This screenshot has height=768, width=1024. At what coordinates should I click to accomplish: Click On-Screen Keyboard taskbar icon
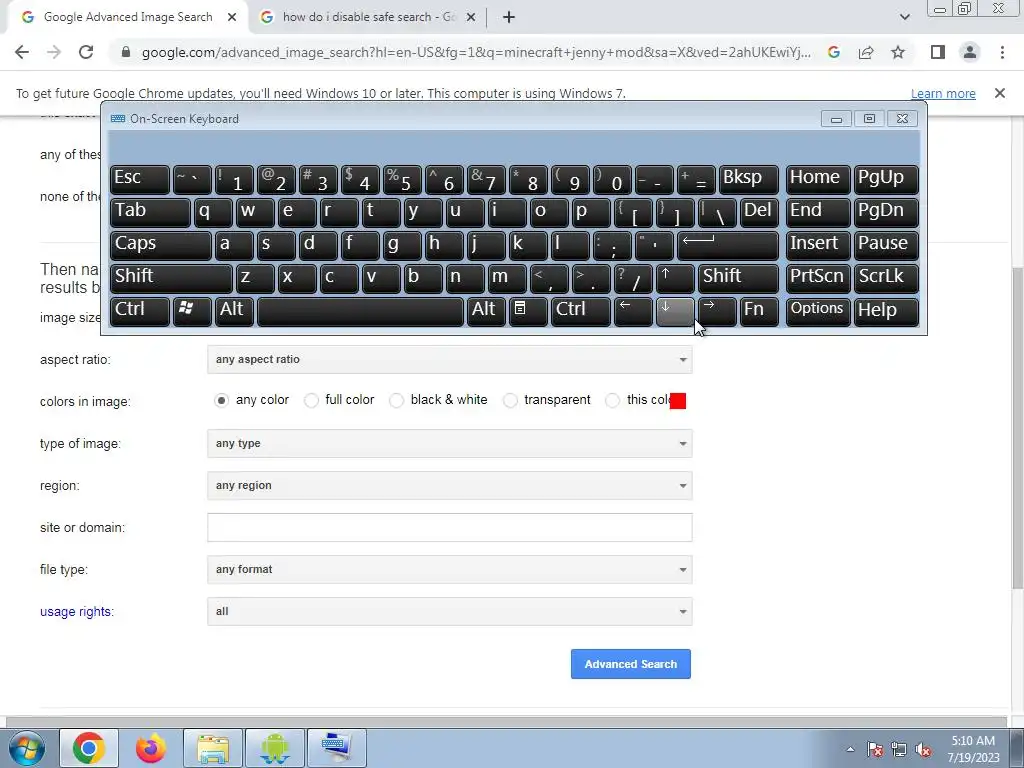tap(337, 748)
